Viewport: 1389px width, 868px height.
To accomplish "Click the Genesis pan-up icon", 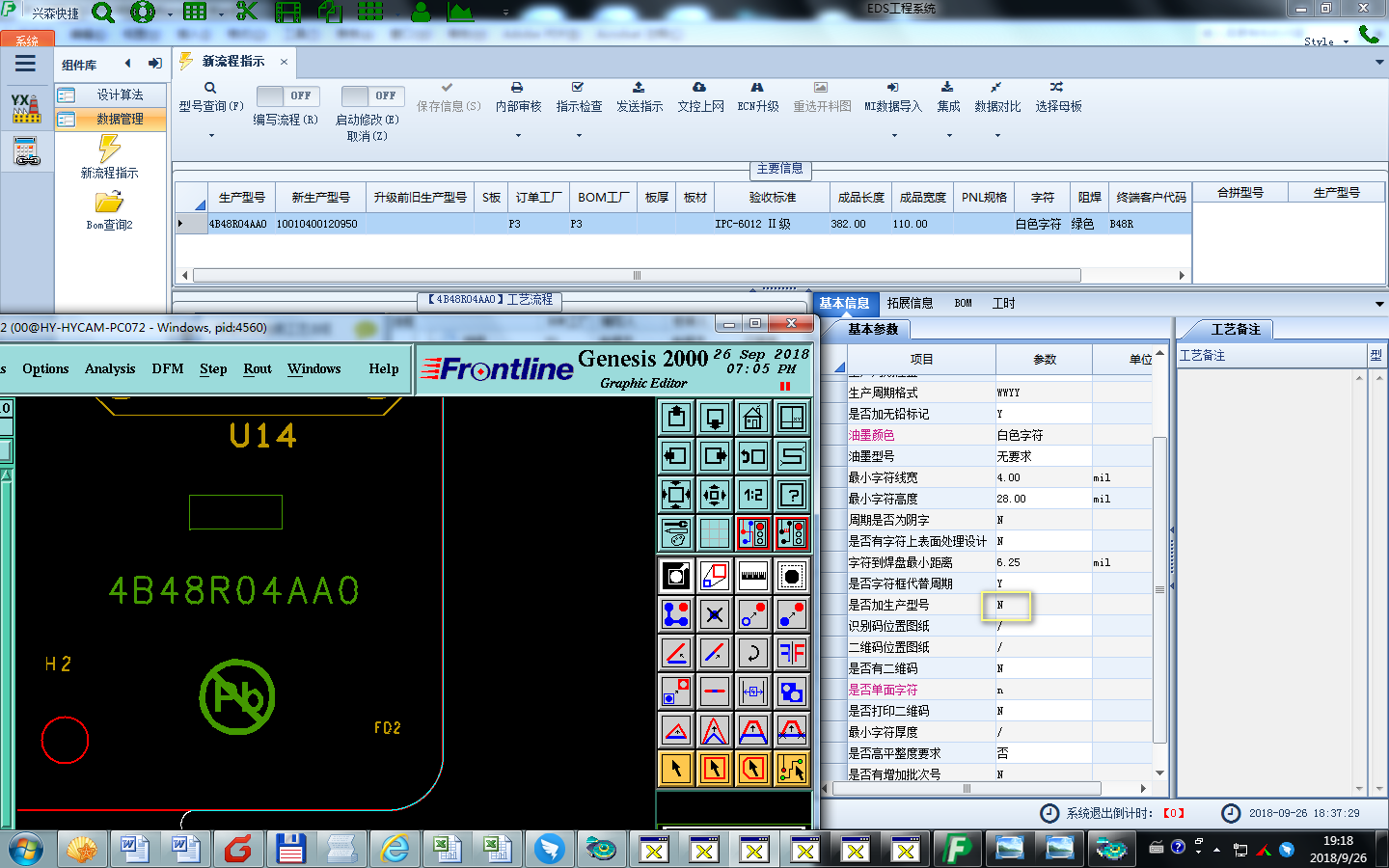I will tap(676, 418).
